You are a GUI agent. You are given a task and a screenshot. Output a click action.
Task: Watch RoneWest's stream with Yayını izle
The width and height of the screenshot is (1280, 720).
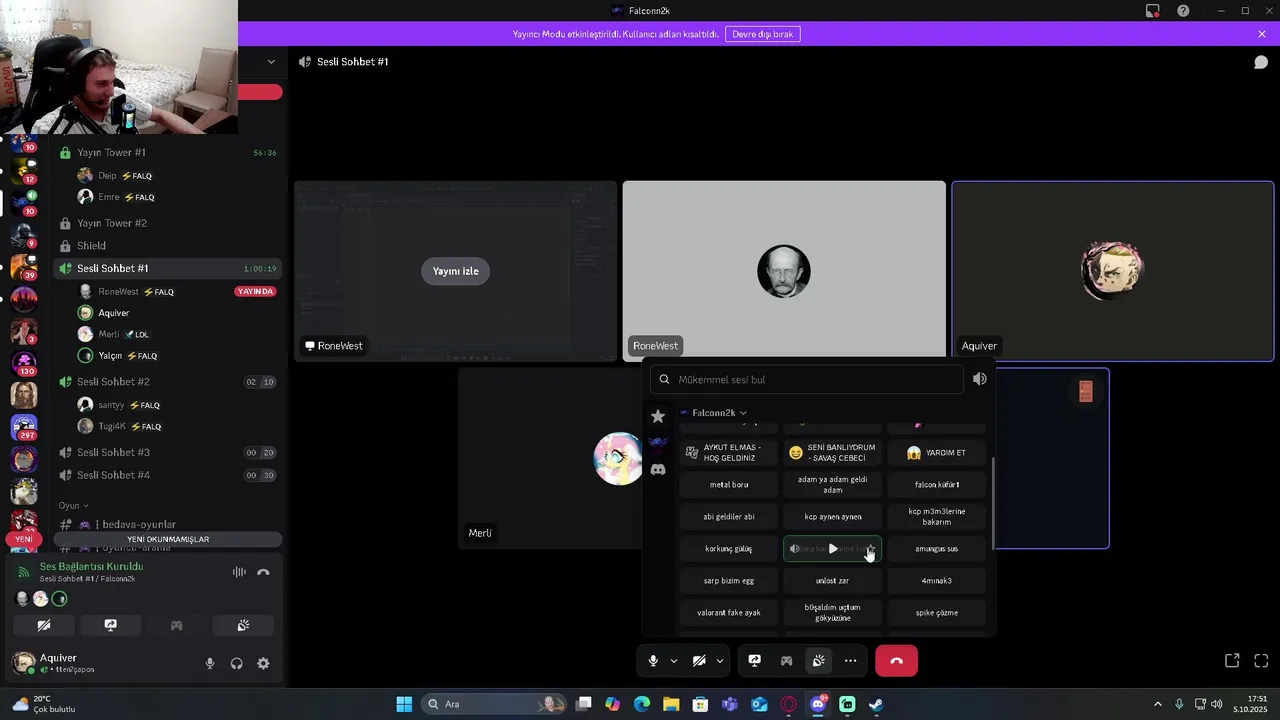[x=455, y=271]
